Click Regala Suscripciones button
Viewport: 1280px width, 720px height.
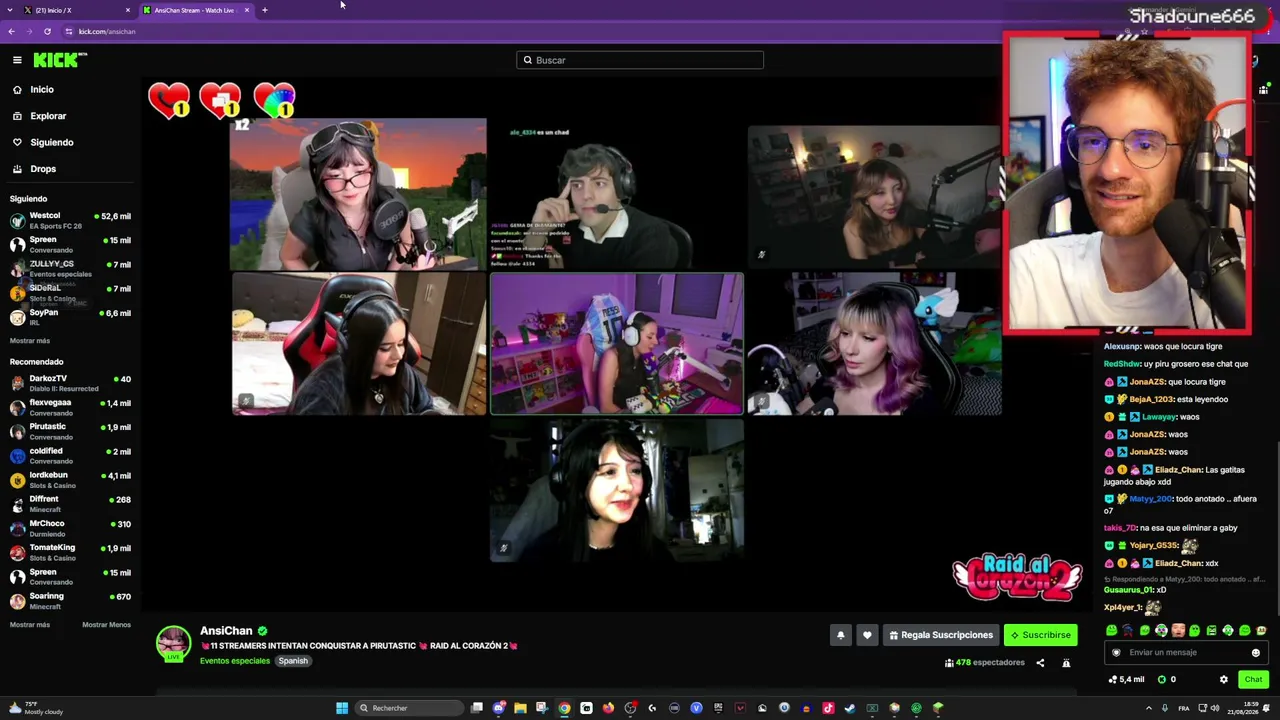[940, 635]
